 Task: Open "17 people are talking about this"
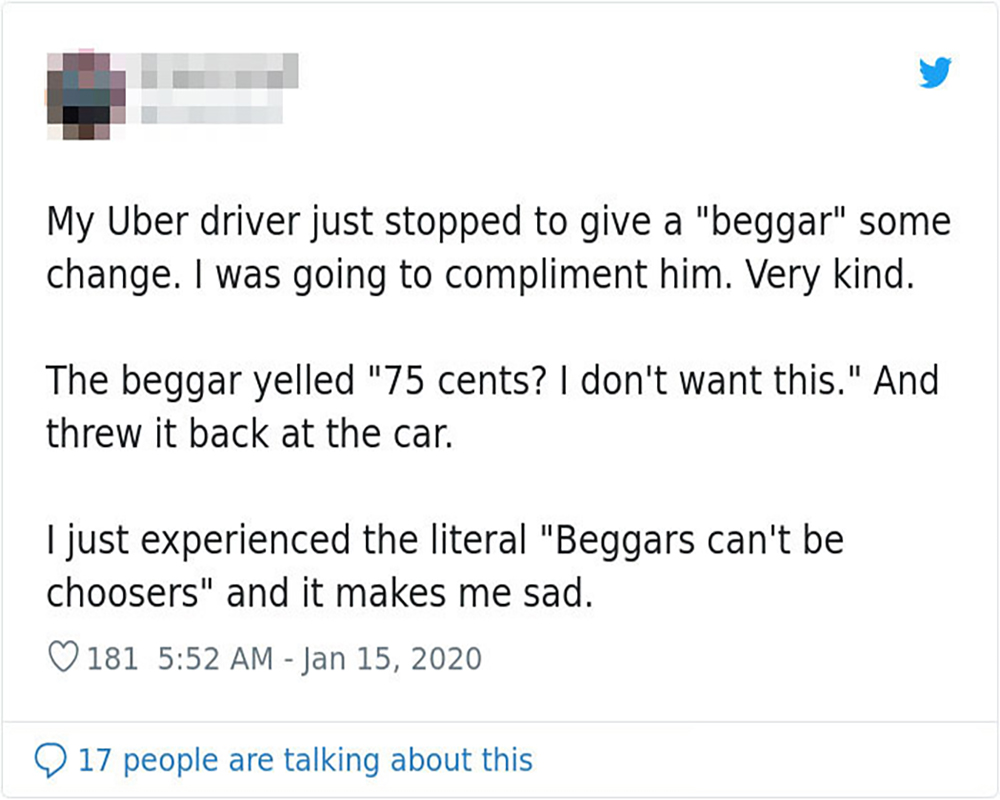tap(305, 760)
